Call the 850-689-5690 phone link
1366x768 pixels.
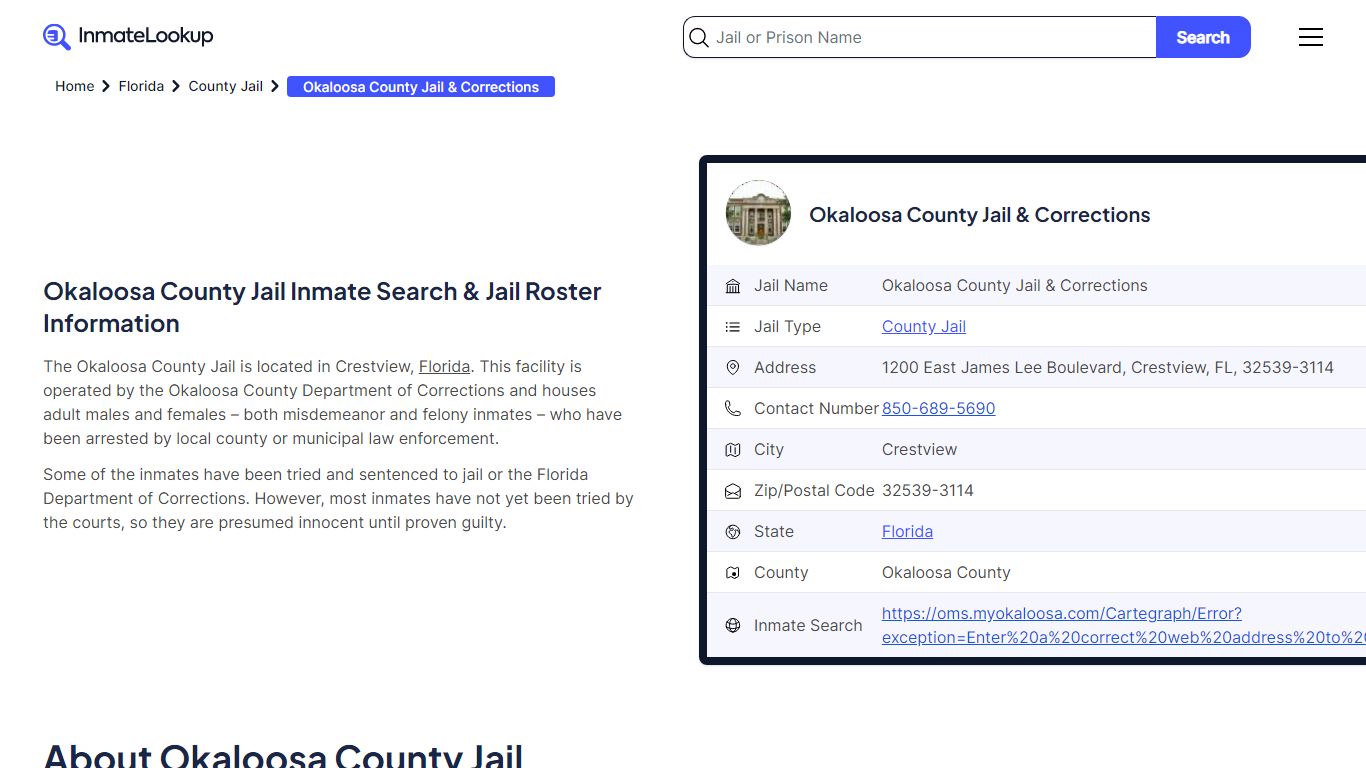939,408
